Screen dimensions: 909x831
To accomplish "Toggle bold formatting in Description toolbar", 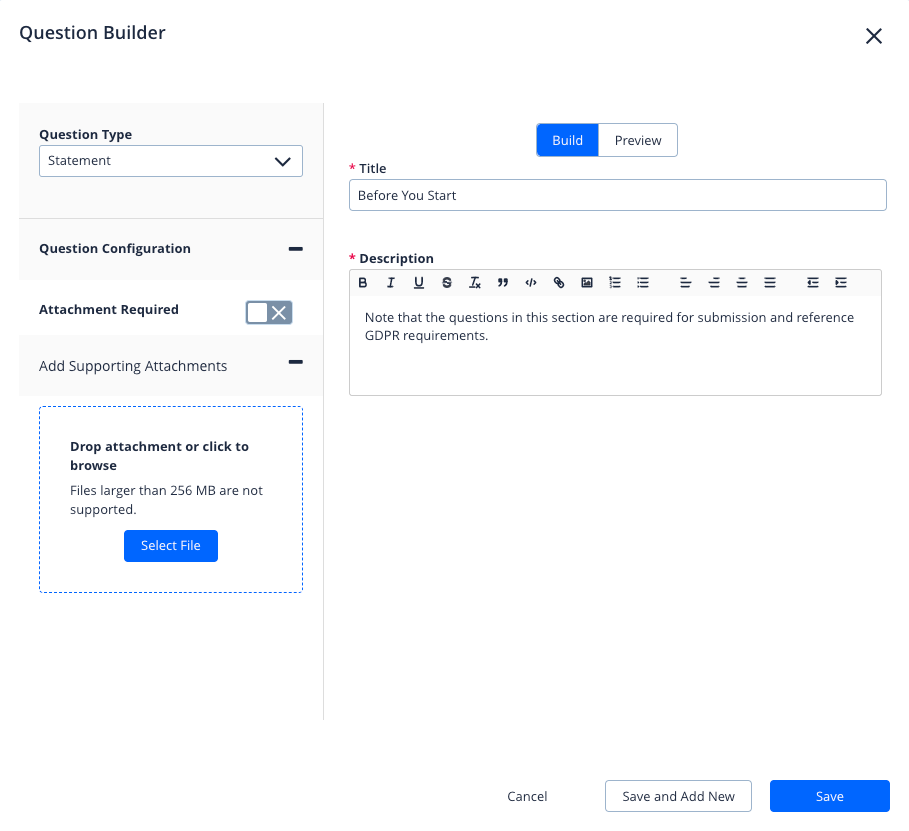I will [x=363, y=283].
